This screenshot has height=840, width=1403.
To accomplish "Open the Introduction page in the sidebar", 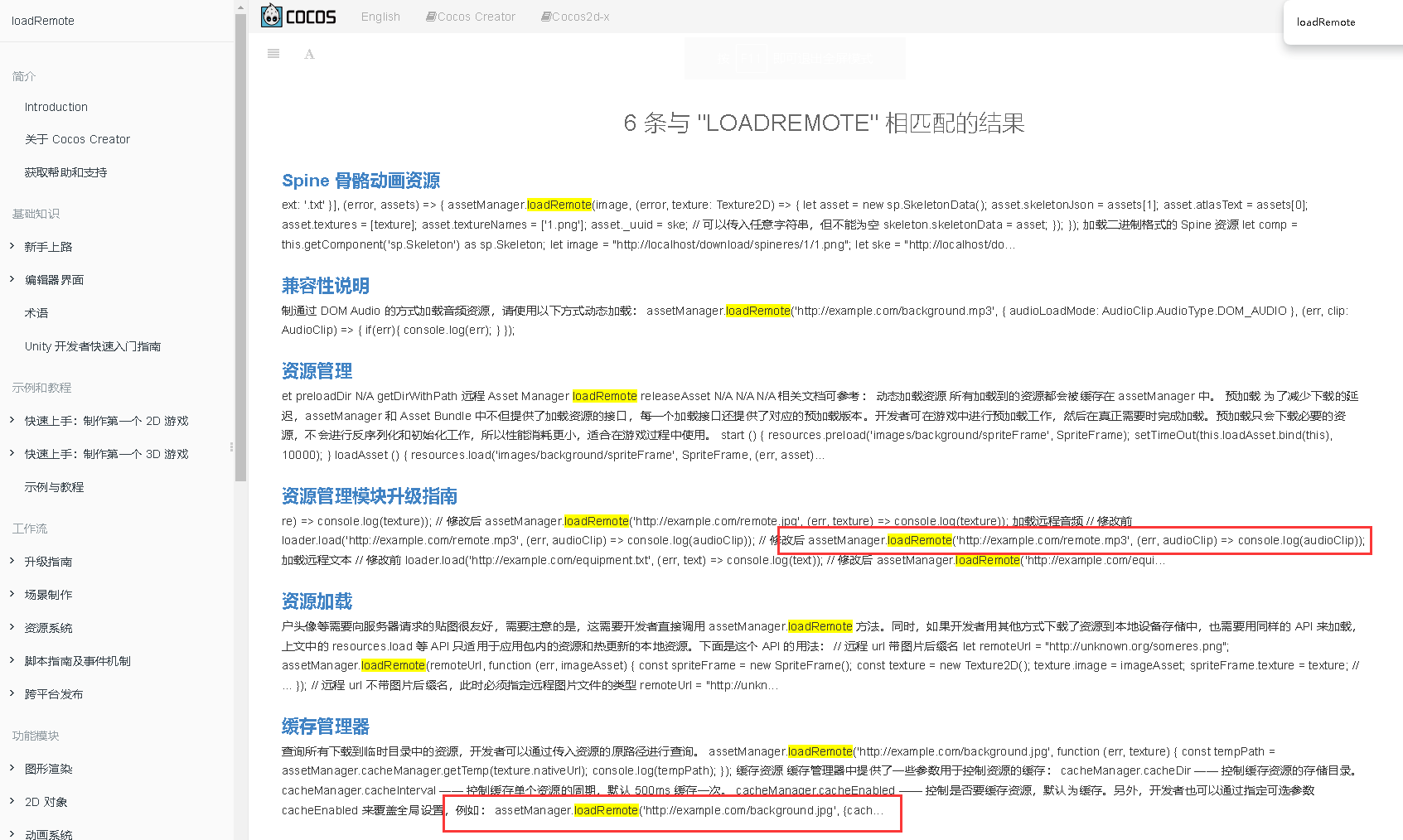I will point(56,106).
